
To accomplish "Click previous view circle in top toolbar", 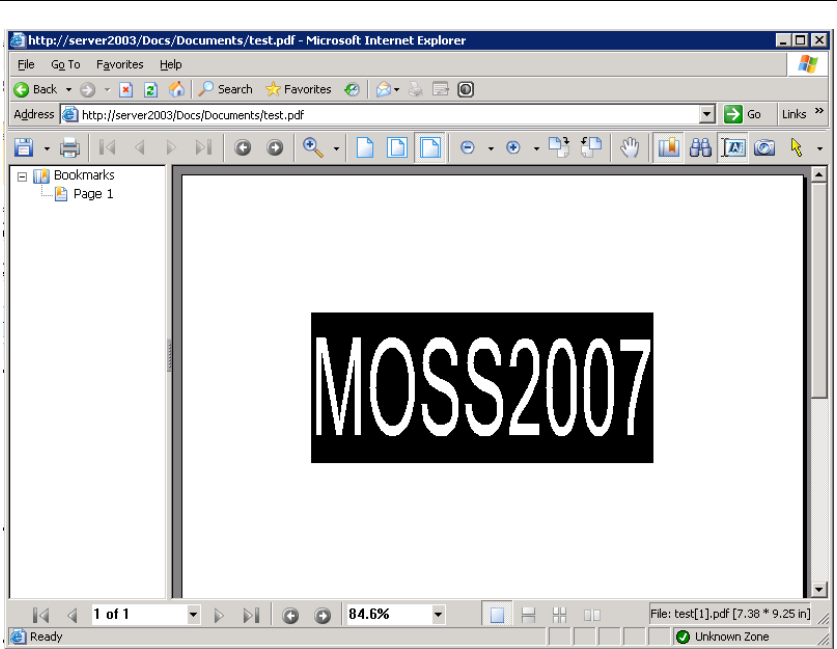I will click(x=242, y=148).
